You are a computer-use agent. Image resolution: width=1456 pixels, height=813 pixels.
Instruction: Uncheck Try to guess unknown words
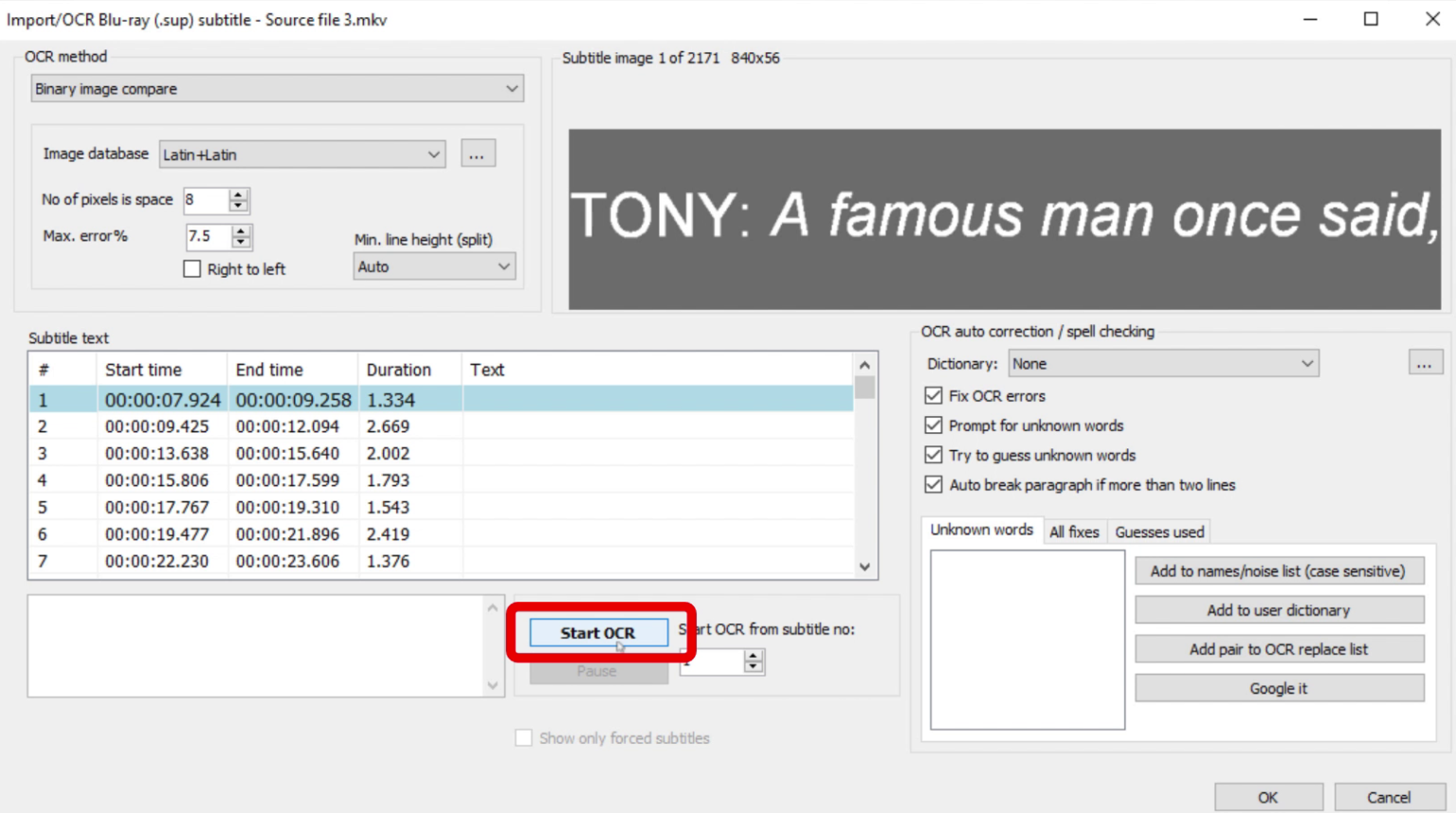[x=934, y=455]
